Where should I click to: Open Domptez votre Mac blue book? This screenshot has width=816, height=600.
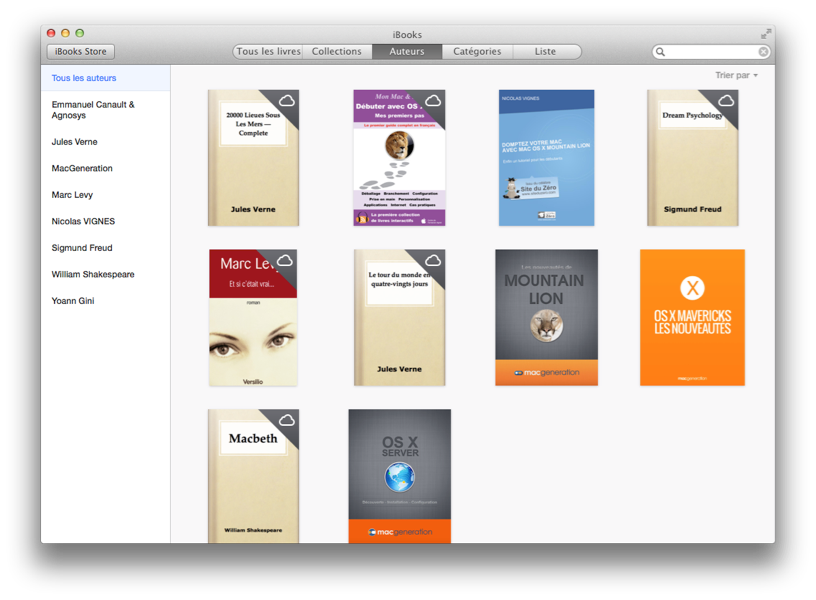(546, 158)
